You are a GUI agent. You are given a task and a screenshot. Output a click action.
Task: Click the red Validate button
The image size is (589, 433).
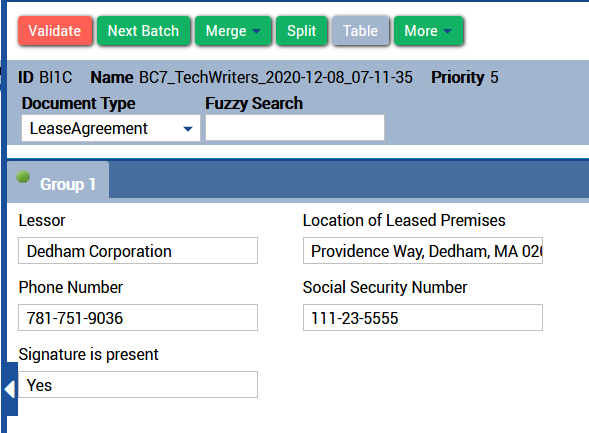coord(55,31)
